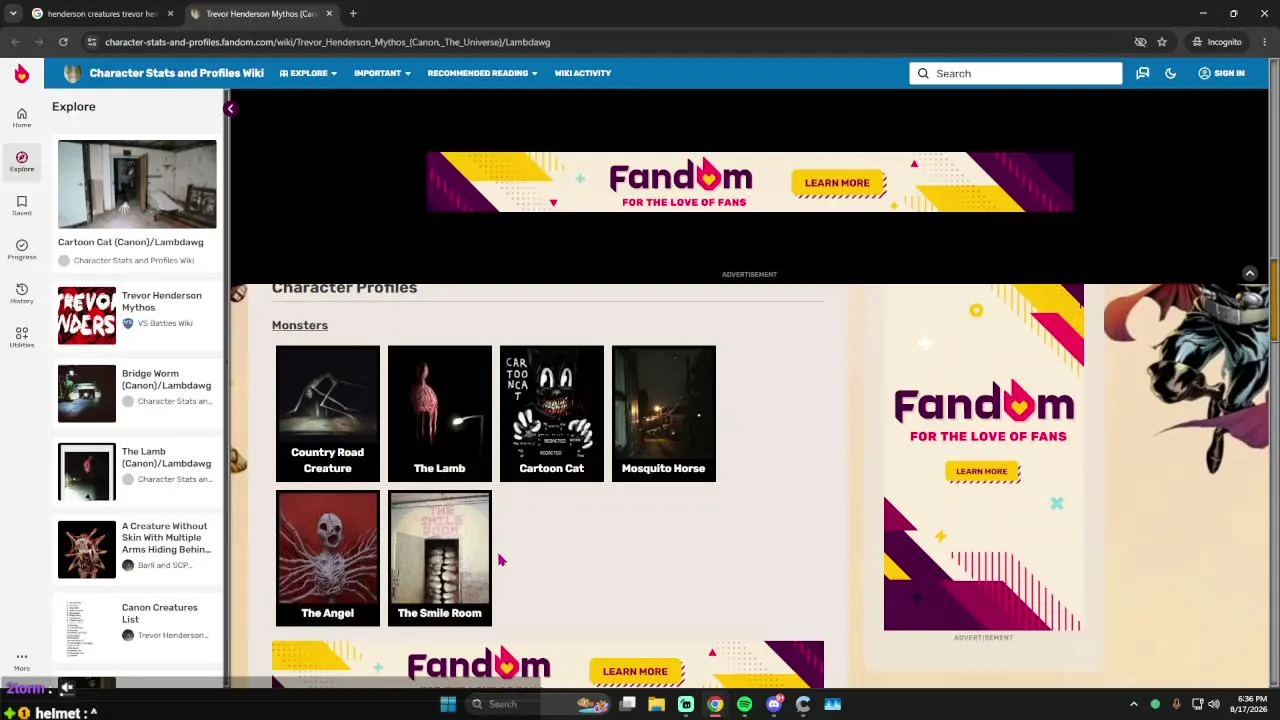The height and width of the screenshot is (720, 1280).
Task: Open the More menu in sidebar
Action: [x=21, y=661]
